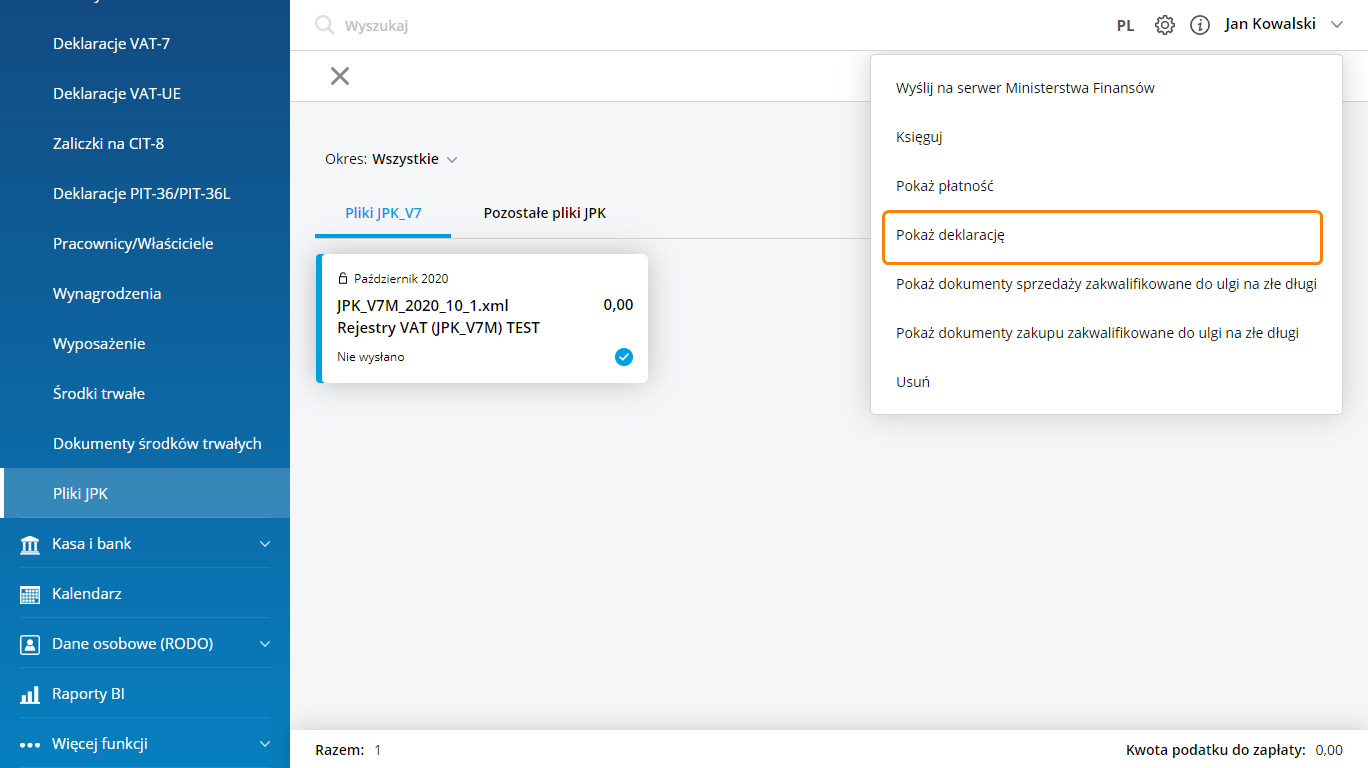Open the info icon in header
The height and width of the screenshot is (768, 1368).
click(1200, 25)
